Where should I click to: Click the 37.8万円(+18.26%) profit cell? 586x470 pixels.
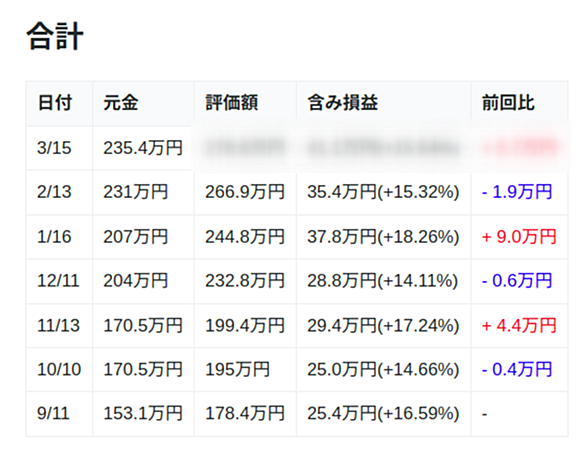(383, 237)
